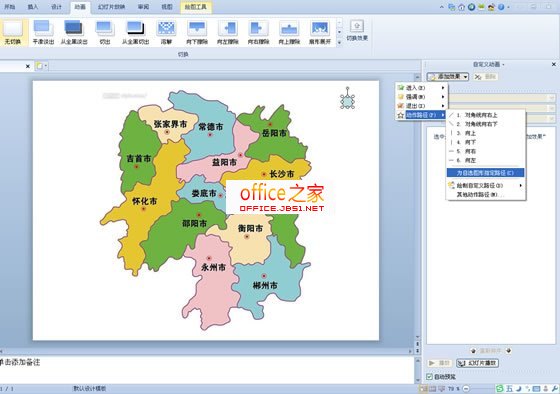
Task: Click the 切换效果 transition effect icon
Action: point(357,30)
